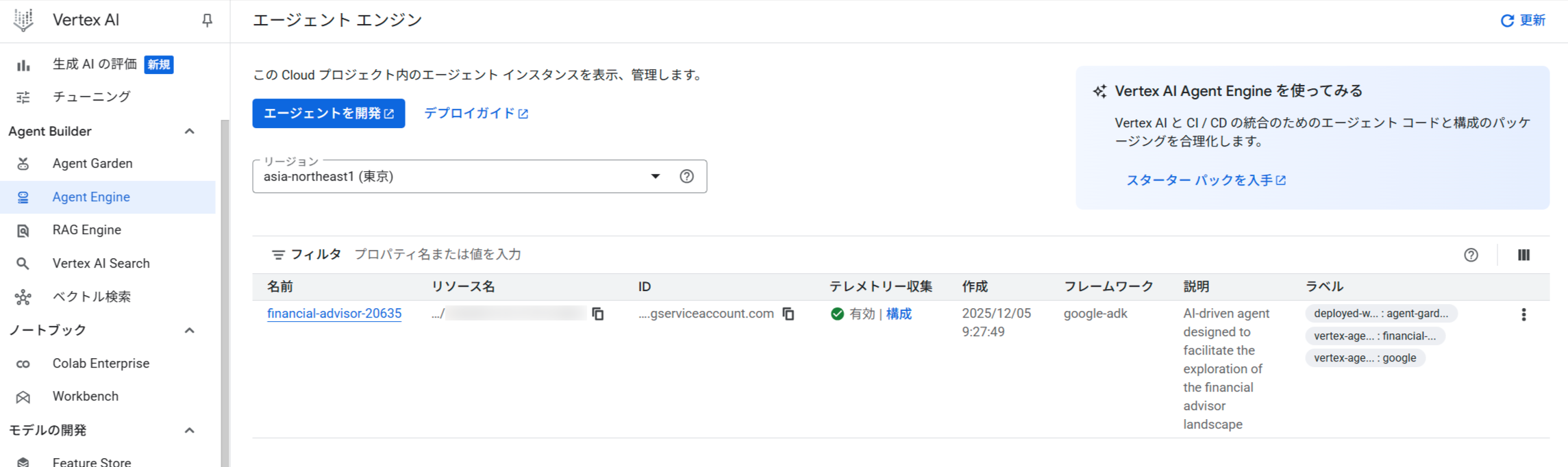1568x467 pixels.
Task: Click the RAG Engine icon
Action: pyautogui.click(x=23, y=231)
